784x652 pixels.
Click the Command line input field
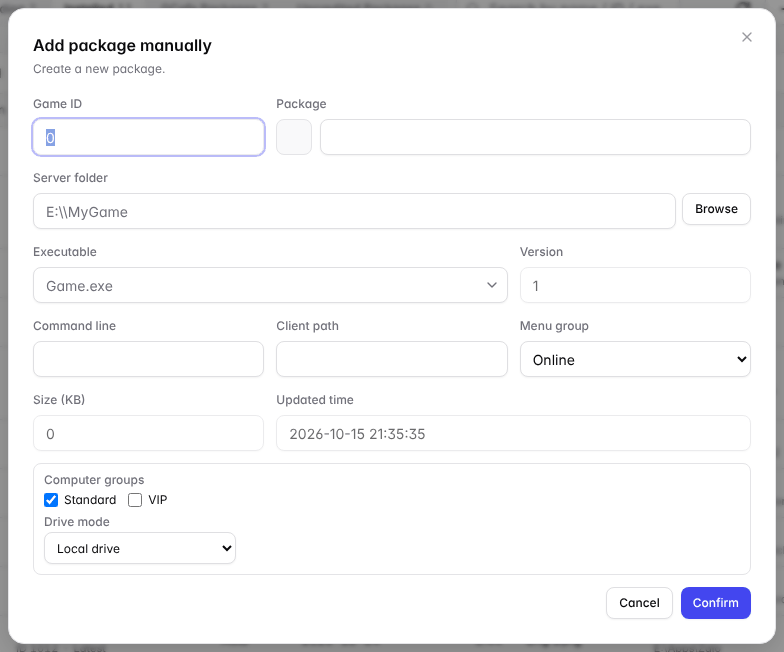pos(148,359)
